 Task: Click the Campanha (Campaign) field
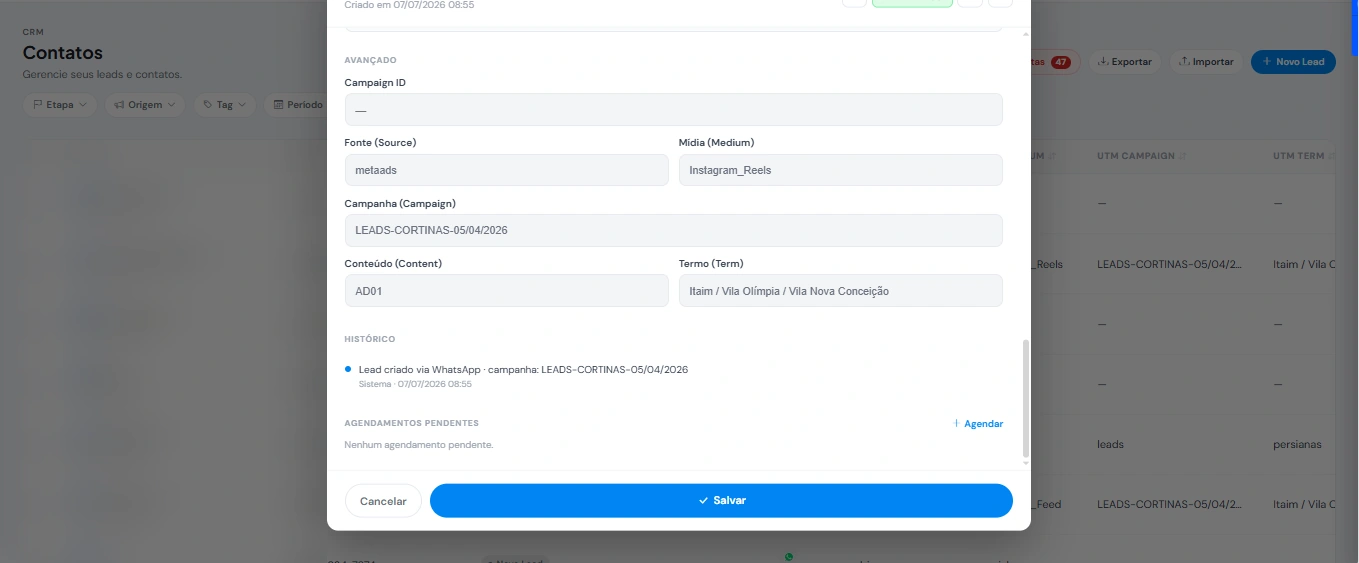click(x=673, y=230)
